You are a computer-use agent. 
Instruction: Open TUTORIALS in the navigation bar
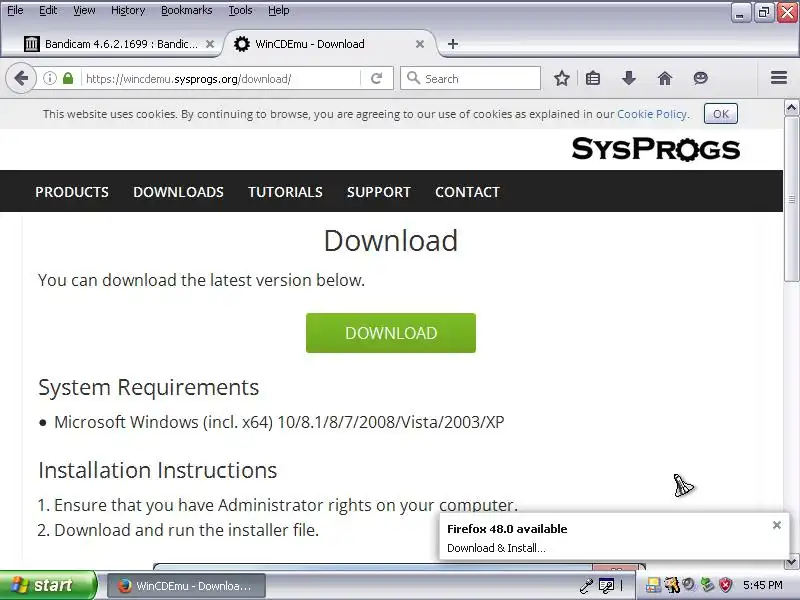point(285,192)
